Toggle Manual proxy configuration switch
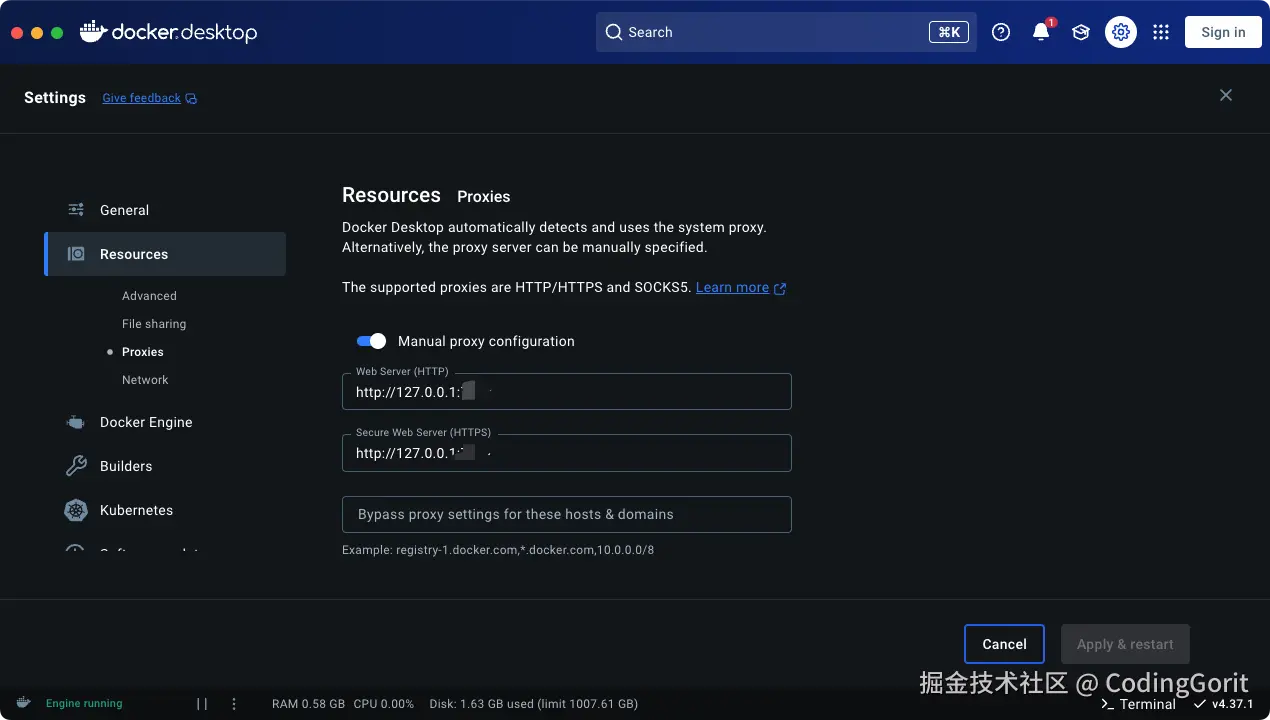Screen dimensions: 1270x720 pos(371,341)
